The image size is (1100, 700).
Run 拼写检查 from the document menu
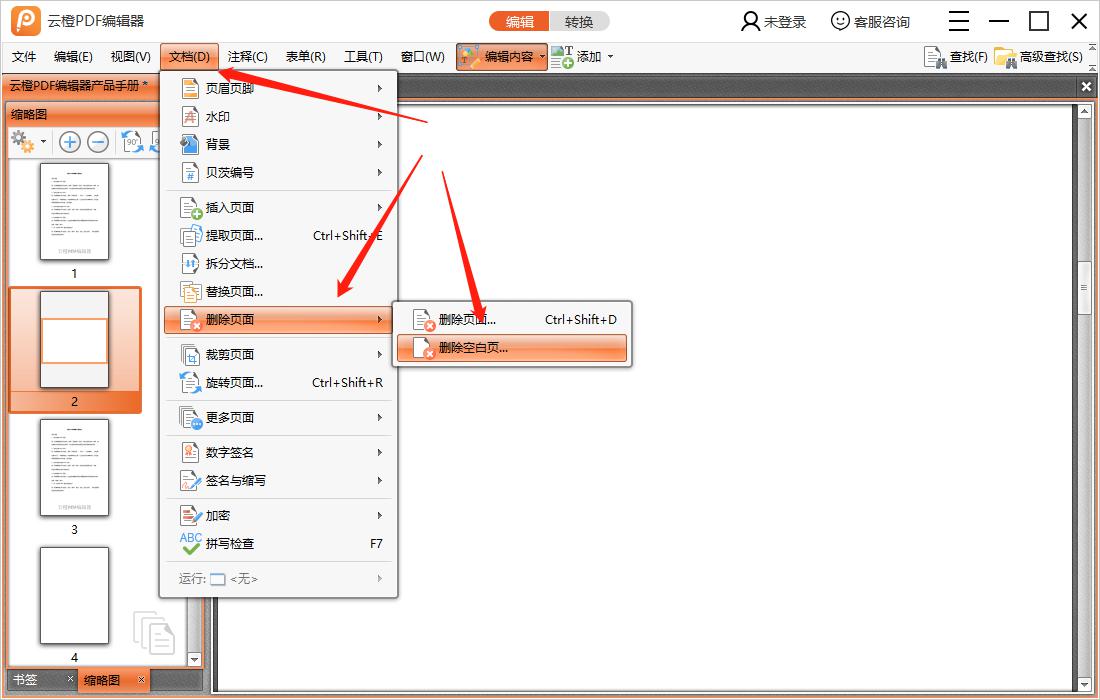click(226, 544)
